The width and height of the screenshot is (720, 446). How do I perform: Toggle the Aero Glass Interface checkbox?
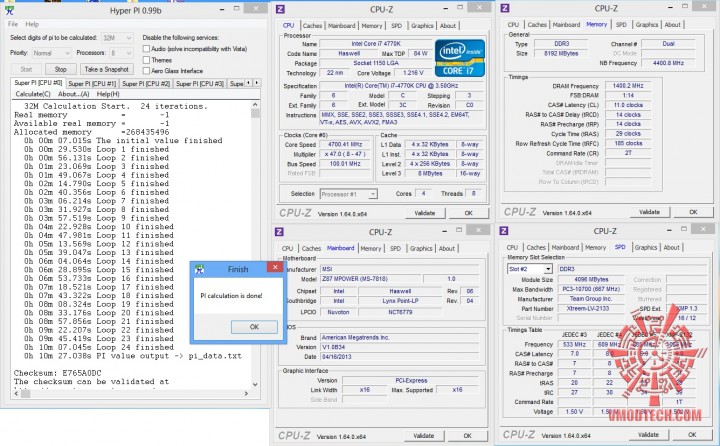click(146, 71)
